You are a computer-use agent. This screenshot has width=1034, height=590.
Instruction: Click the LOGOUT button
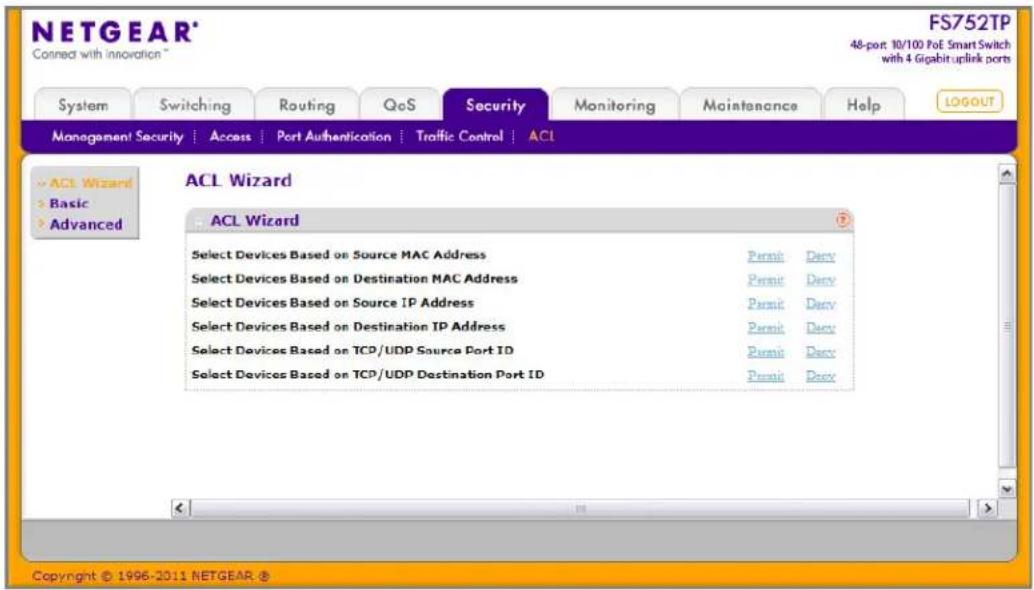point(969,102)
